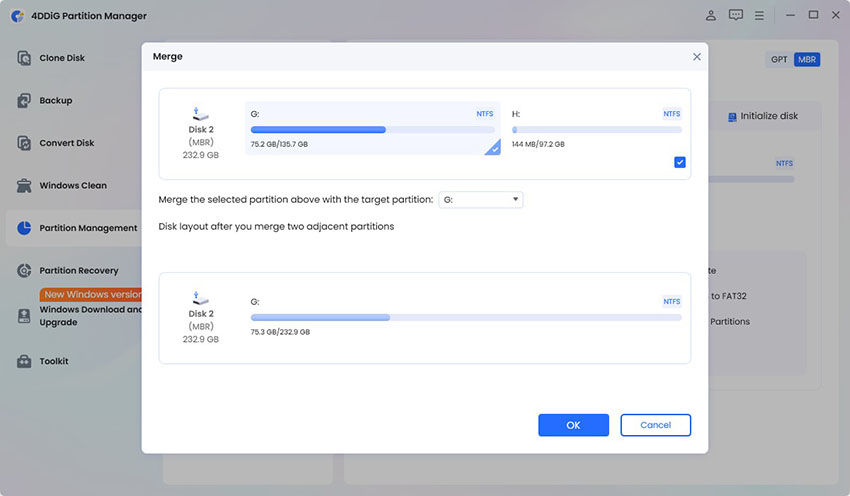
Task: Click the Backup sidebar icon
Action: coord(24,100)
